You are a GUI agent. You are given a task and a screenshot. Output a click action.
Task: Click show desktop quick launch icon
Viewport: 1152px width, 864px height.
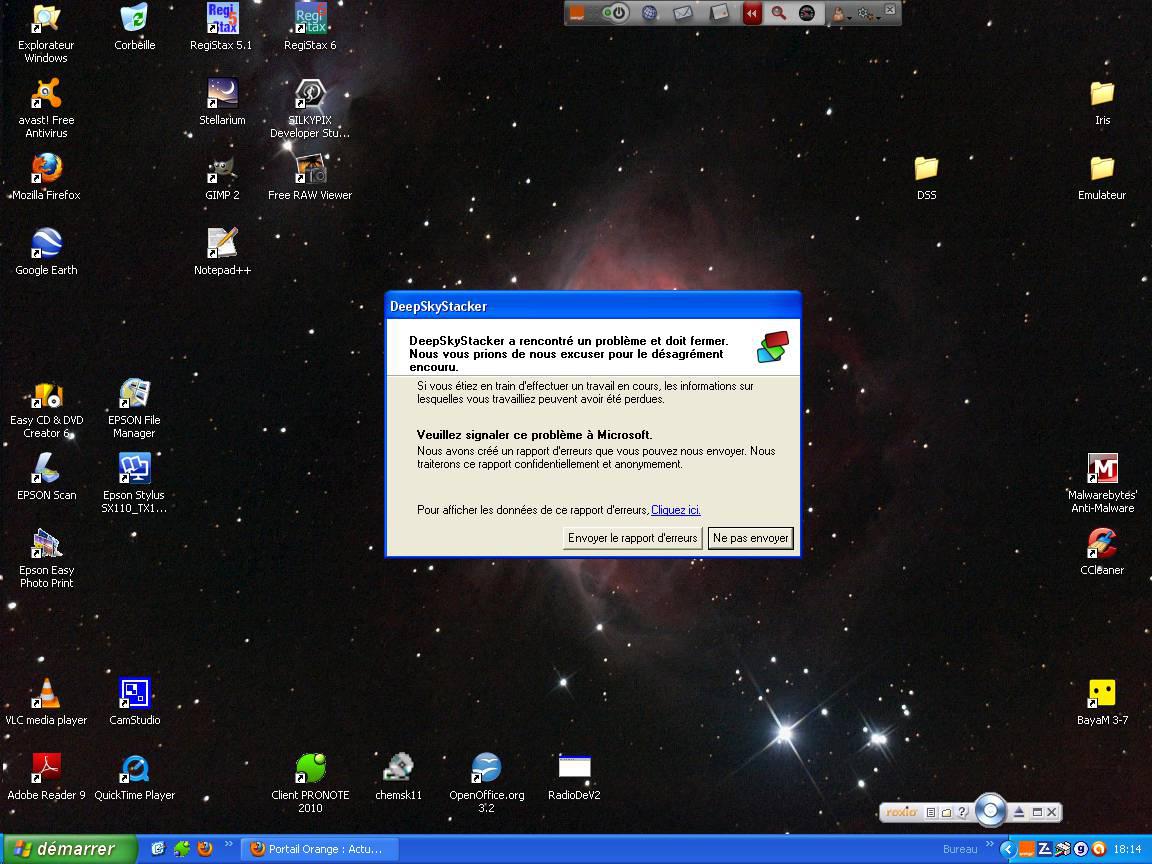159,849
